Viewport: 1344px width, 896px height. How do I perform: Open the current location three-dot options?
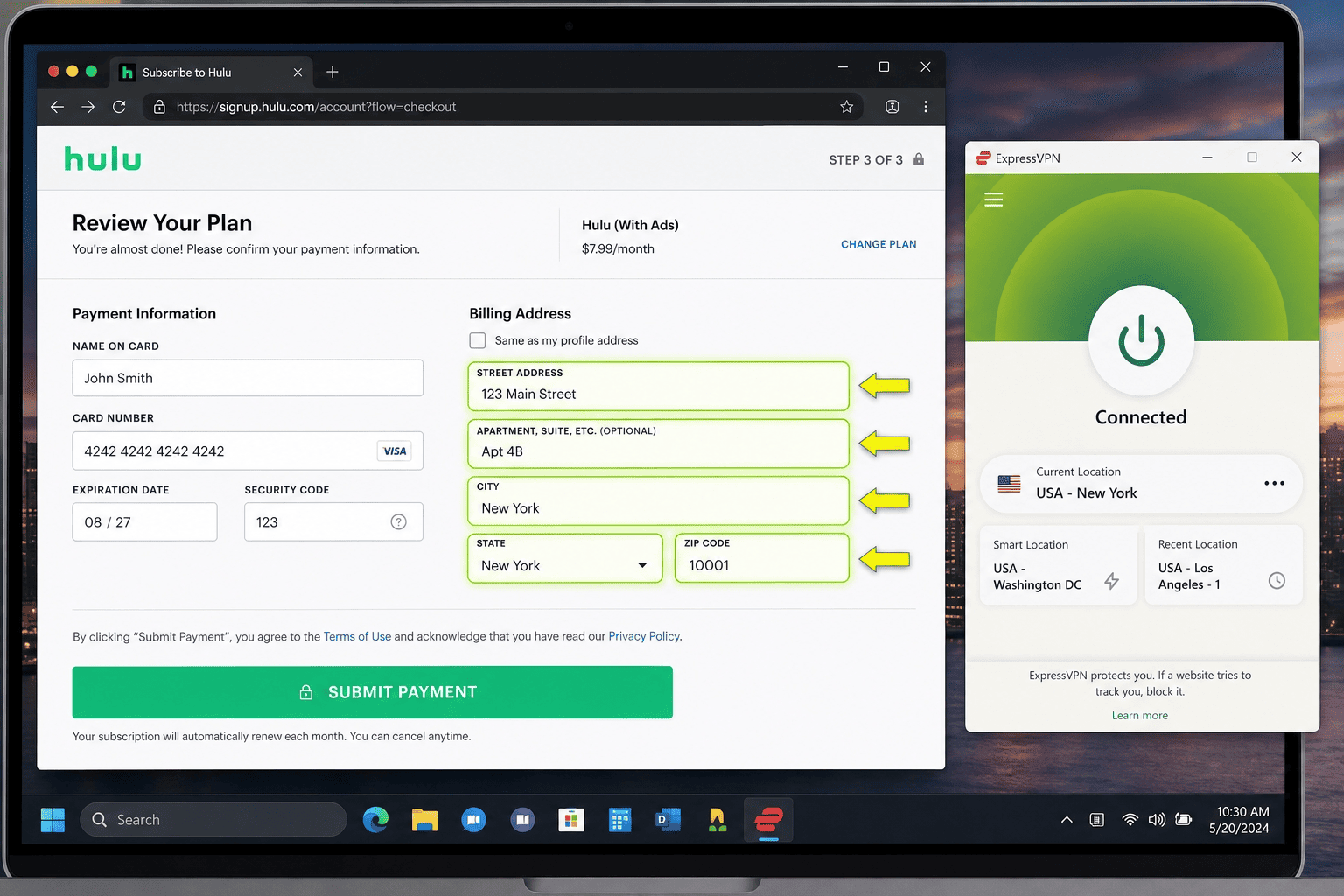1274,483
